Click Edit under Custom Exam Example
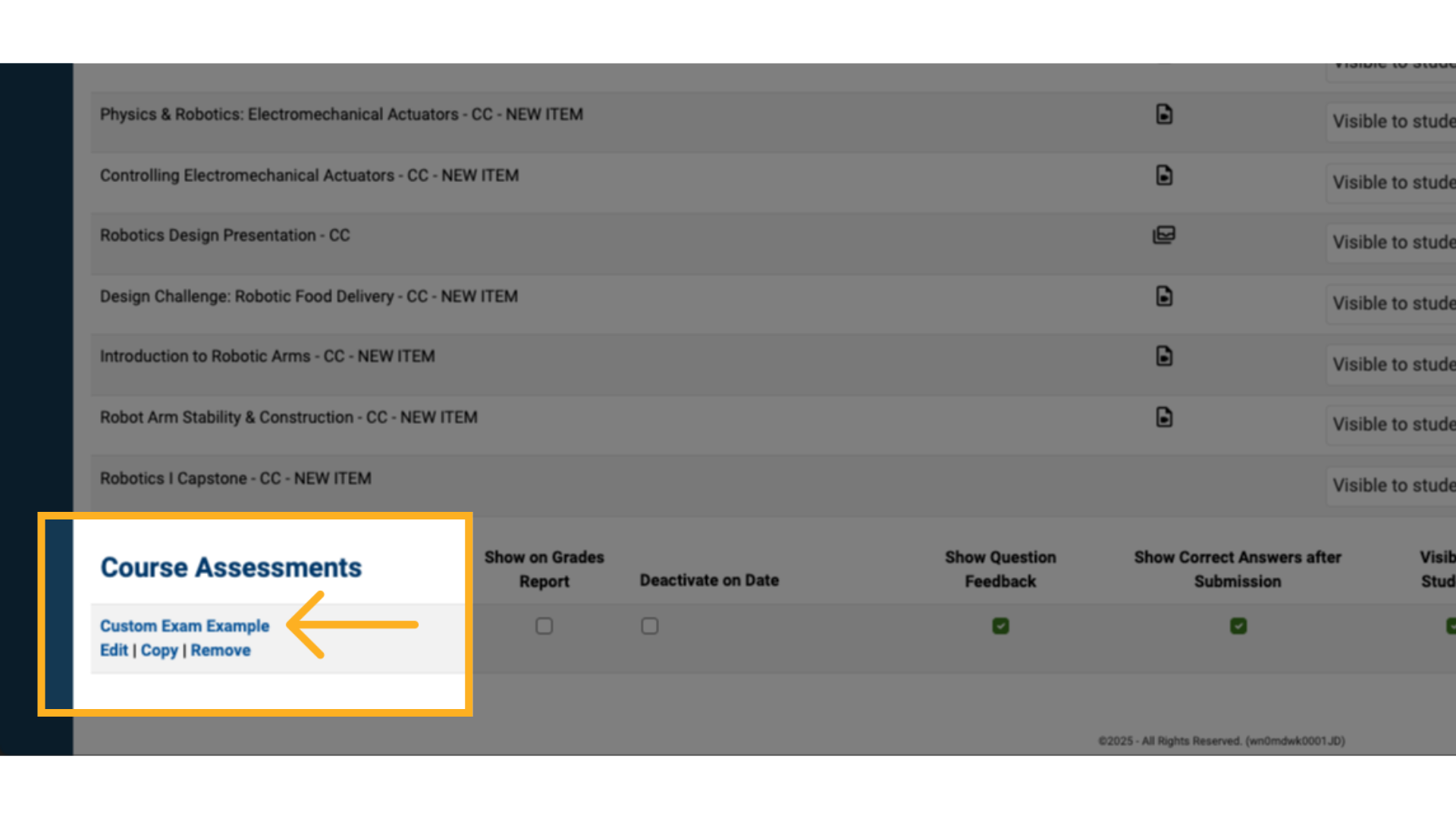 pos(114,651)
